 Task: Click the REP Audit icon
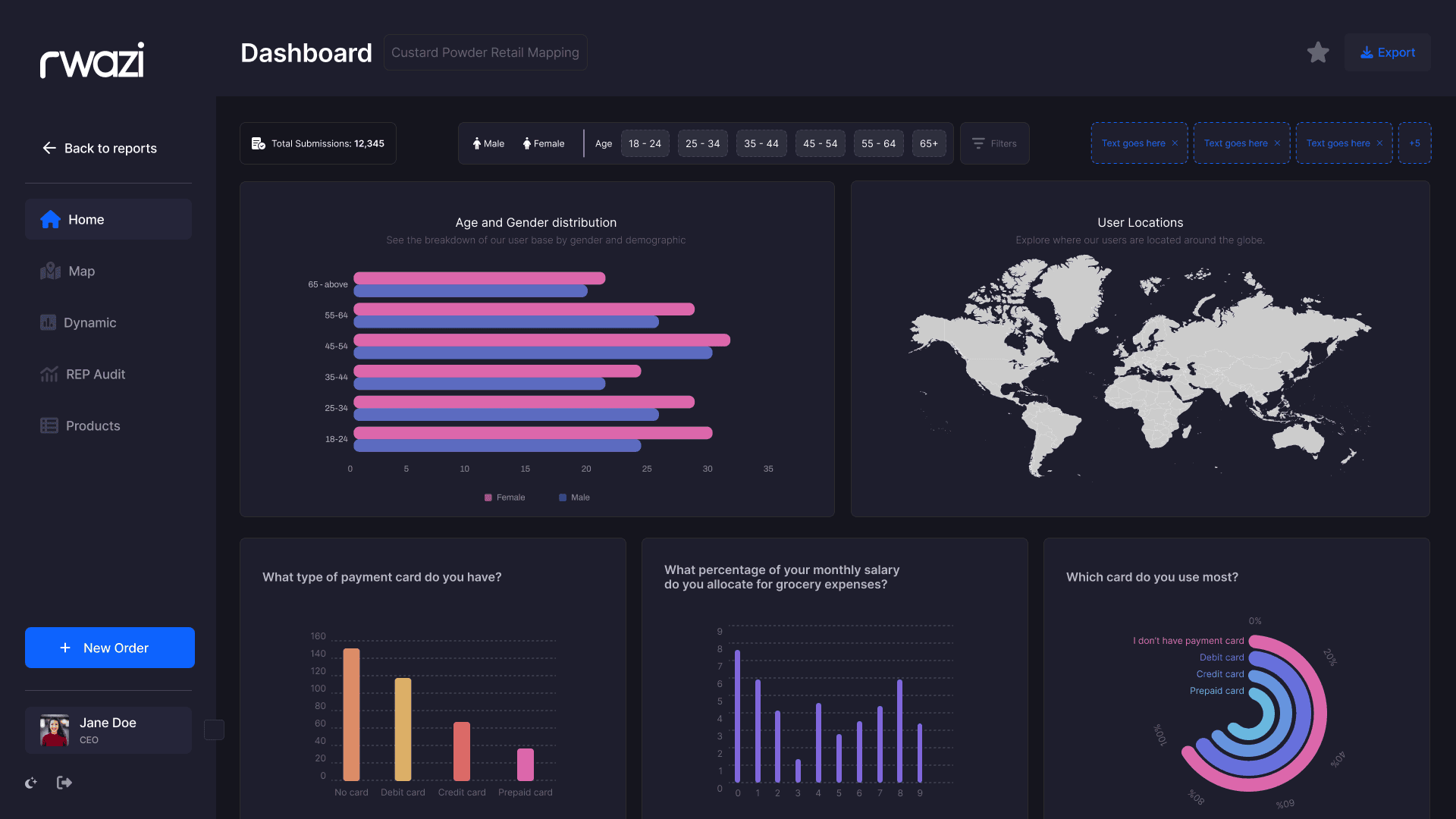pyautogui.click(x=49, y=374)
